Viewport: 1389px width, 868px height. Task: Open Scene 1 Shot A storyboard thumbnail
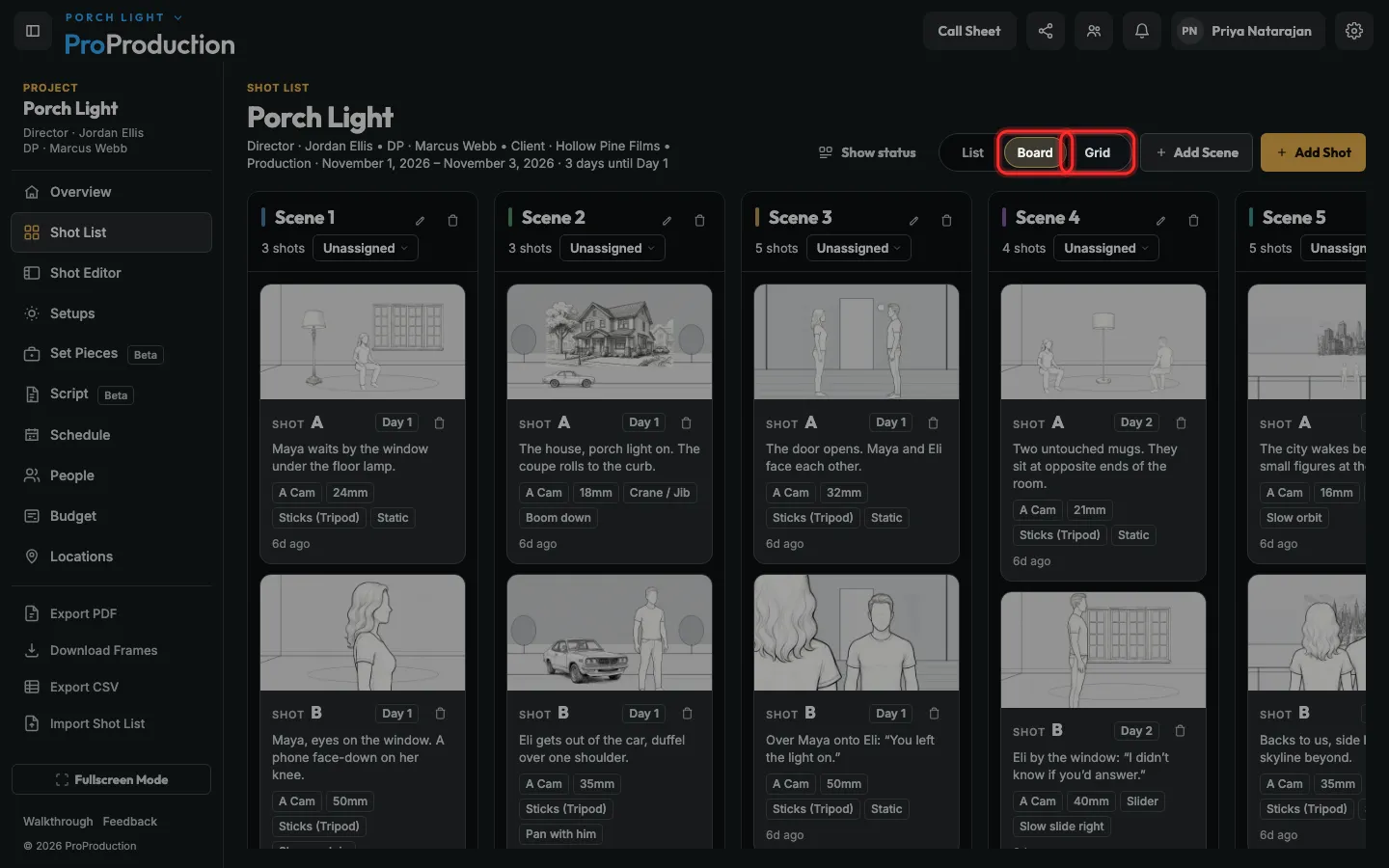pyautogui.click(x=363, y=341)
